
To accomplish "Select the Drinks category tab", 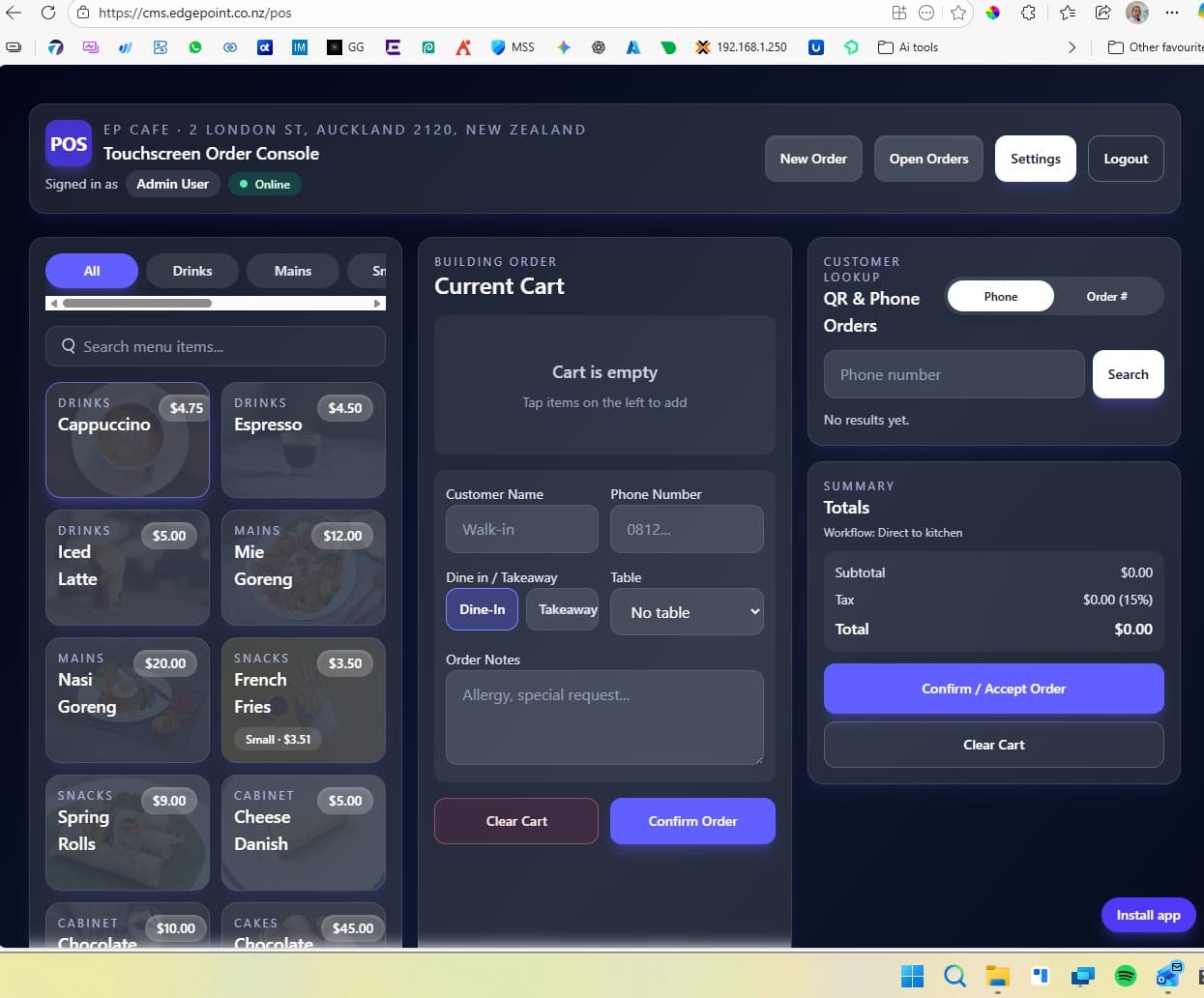I will (x=192, y=271).
